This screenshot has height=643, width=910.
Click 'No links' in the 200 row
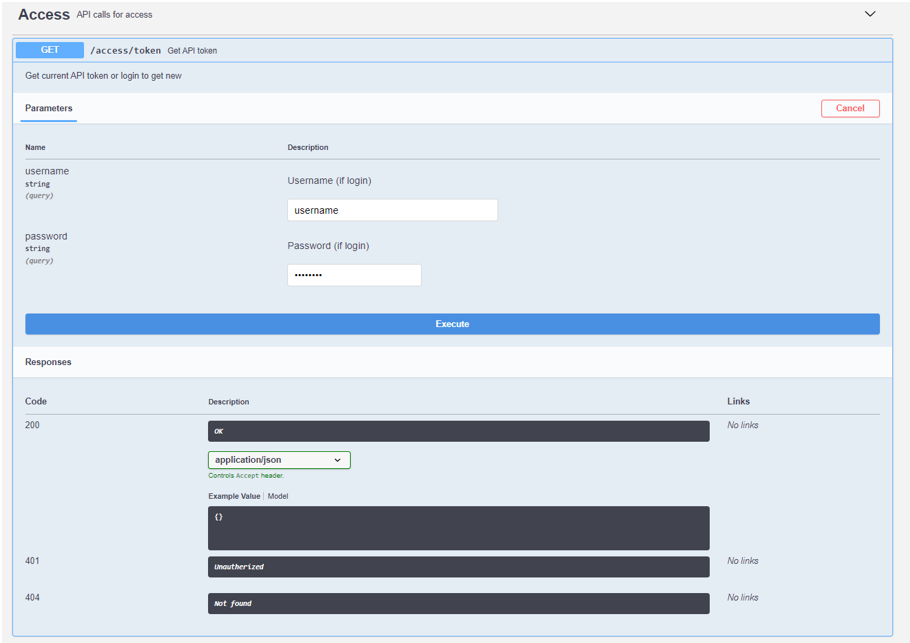(x=743, y=425)
